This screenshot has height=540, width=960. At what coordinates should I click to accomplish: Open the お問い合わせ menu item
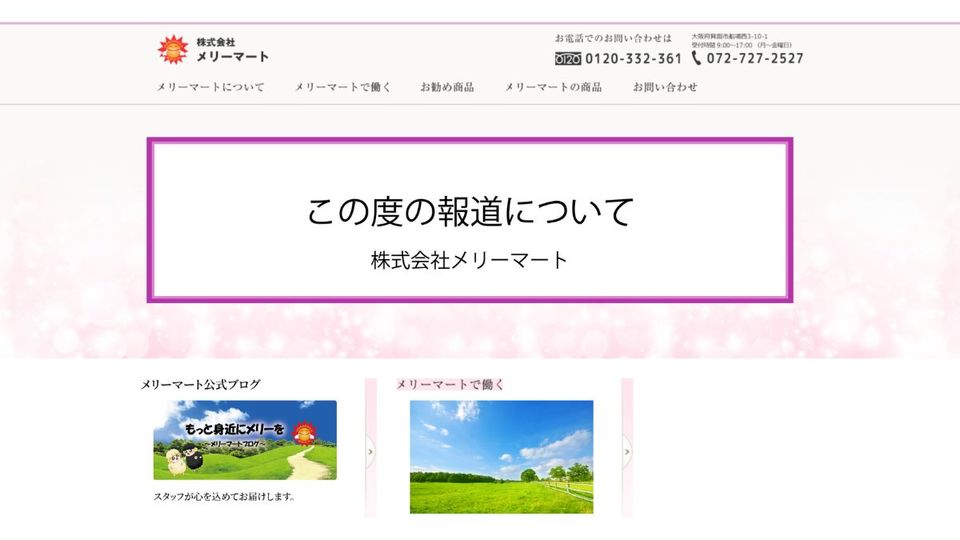coord(665,87)
